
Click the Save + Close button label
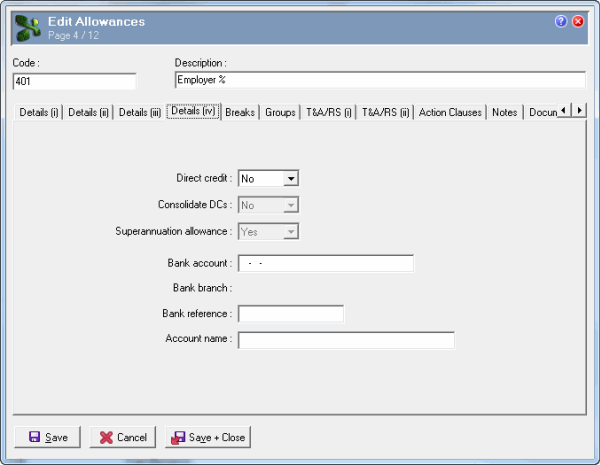pyautogui.click(x=217, y=437)
